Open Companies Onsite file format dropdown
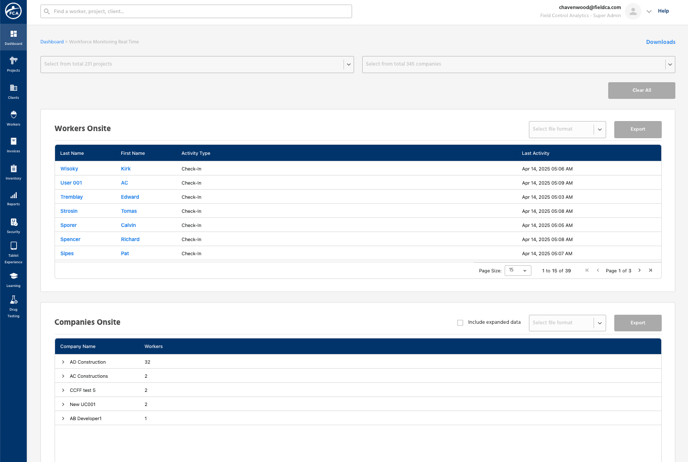Image resolution: width=688 pixels, height=462 pixels. (x=567, y=323)
